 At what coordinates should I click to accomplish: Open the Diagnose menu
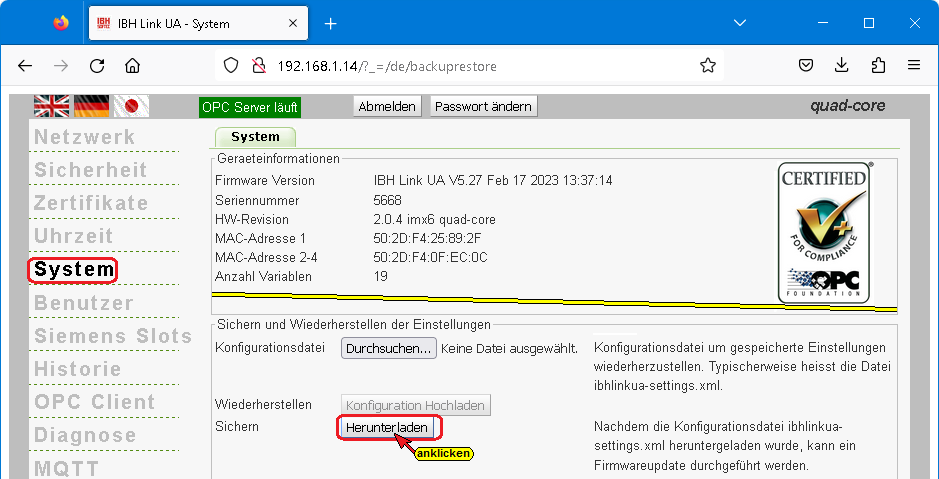[x=85, y=435]
